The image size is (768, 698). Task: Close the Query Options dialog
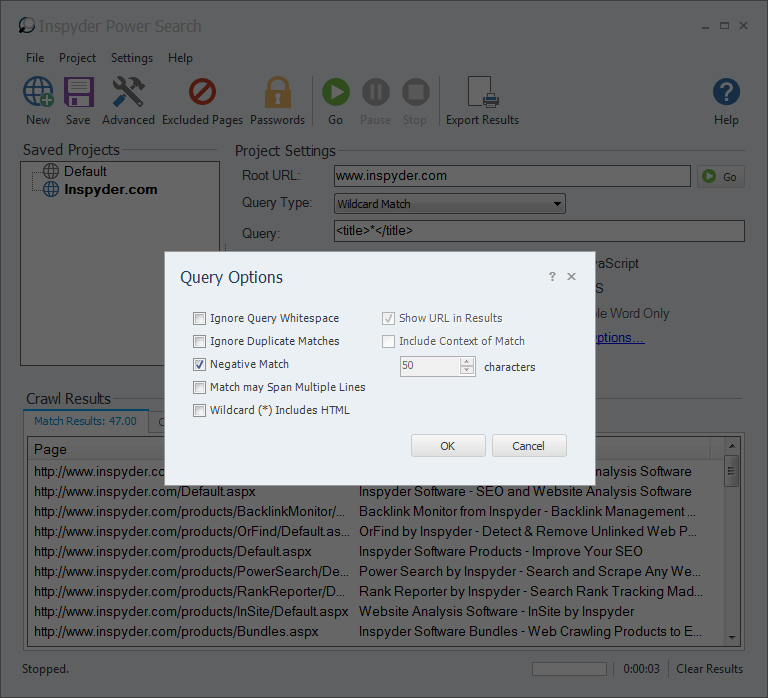pyautogui.click(x=571, y=277)
